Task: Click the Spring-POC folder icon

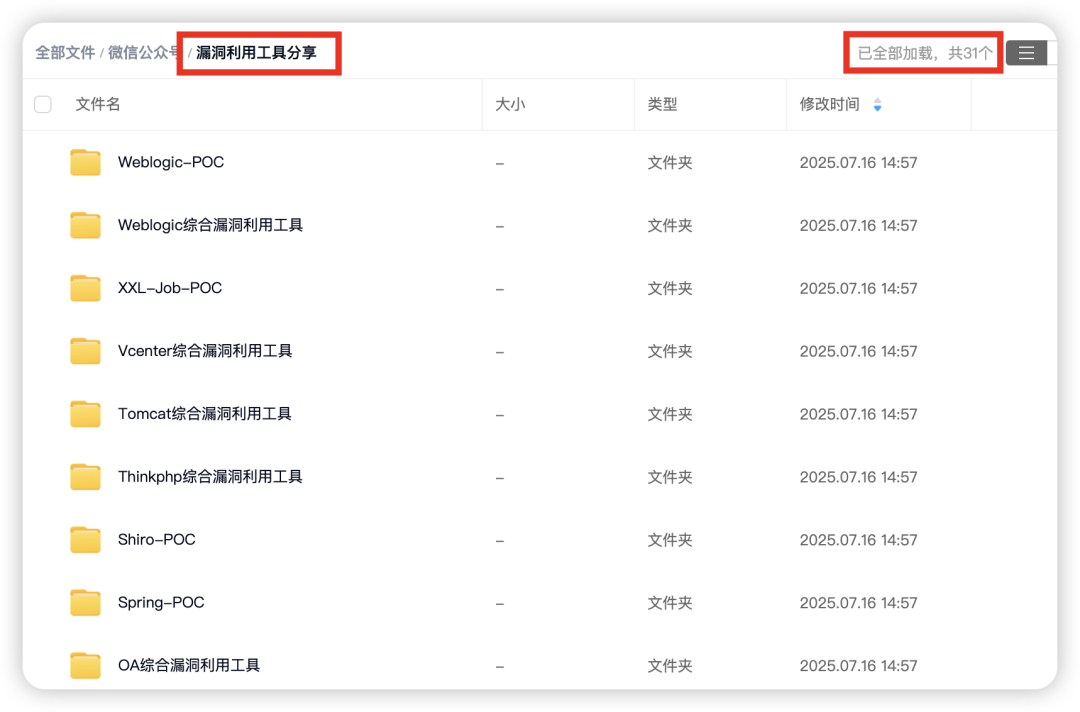Action: (85, 603)
